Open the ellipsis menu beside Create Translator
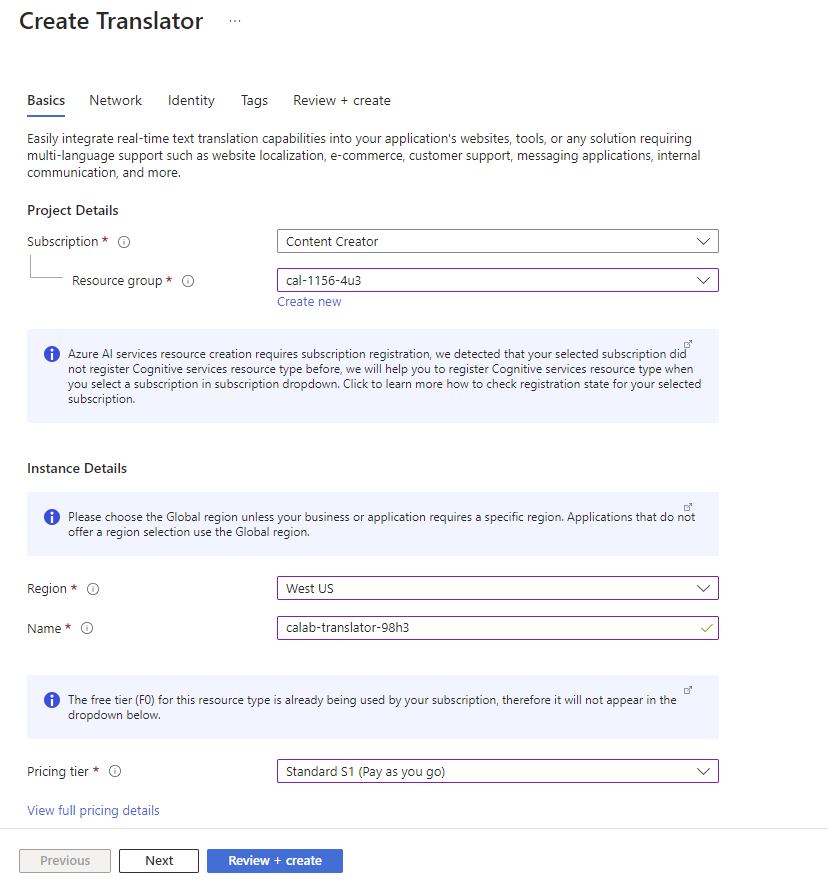 (x=235, y=21)
